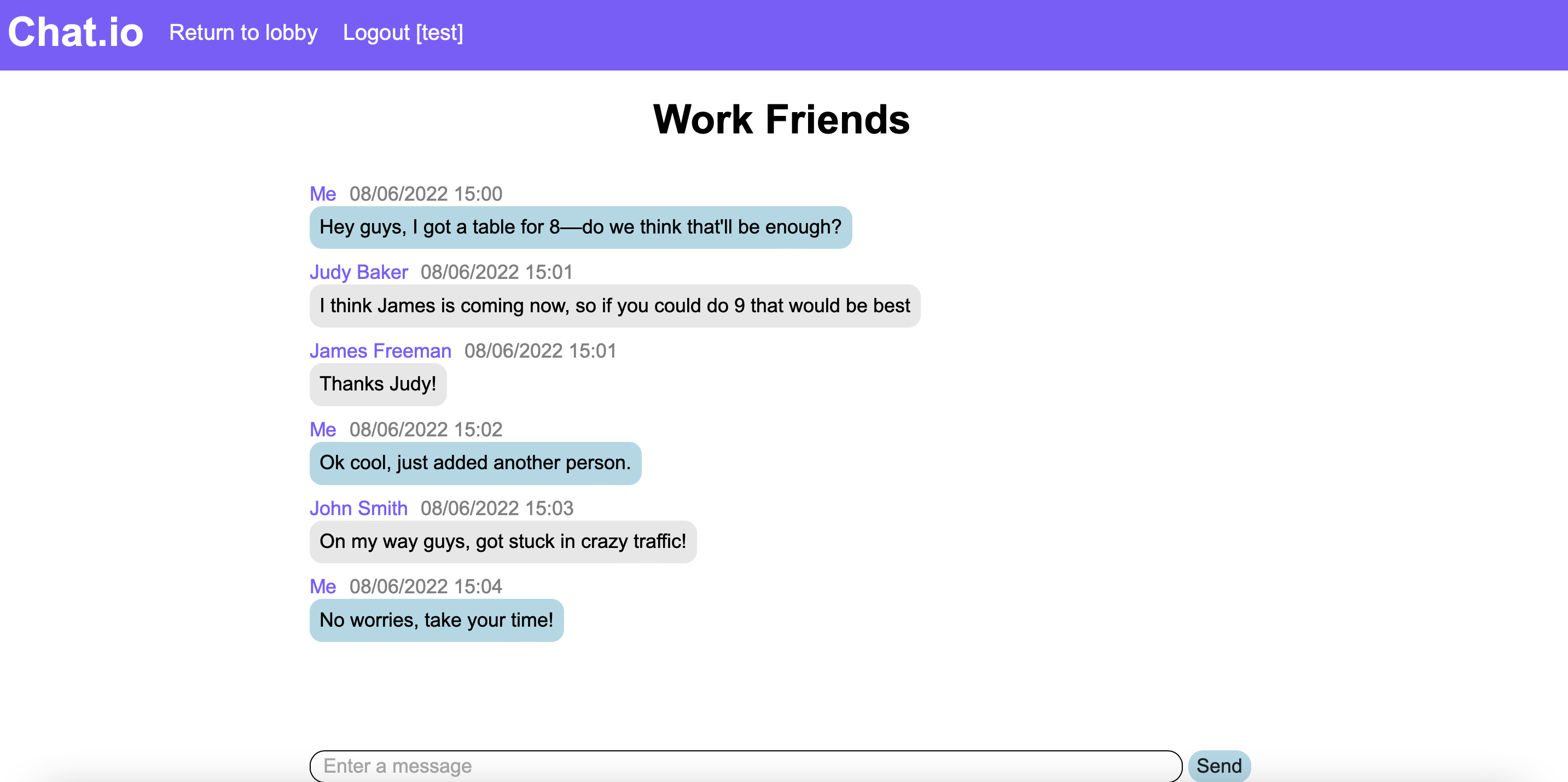Select the Work Friends heading
Viewport: 1568px width, 782px height.
point(781,119)
